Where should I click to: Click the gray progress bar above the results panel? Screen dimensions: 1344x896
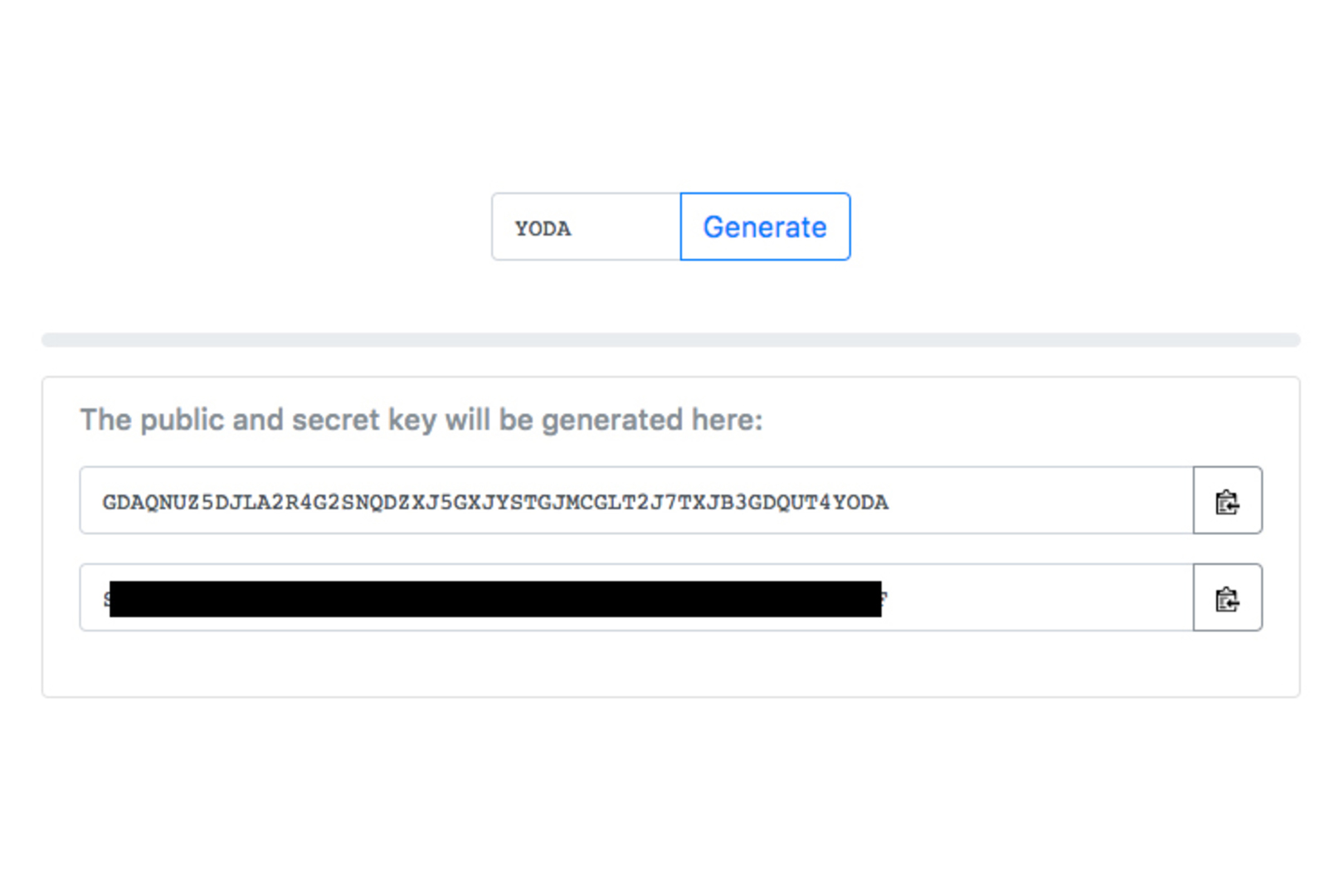pyautogui.click(x=672, y=338)
